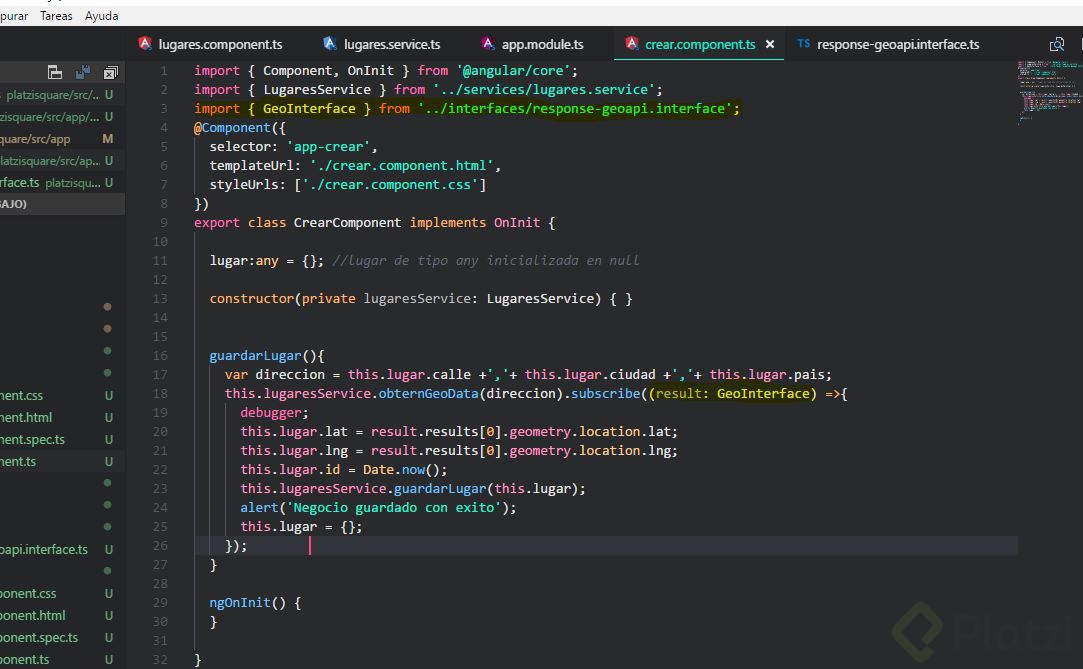
Task: Click 'GeoInterface' in the line 3 import
Action: pos(309,108)
